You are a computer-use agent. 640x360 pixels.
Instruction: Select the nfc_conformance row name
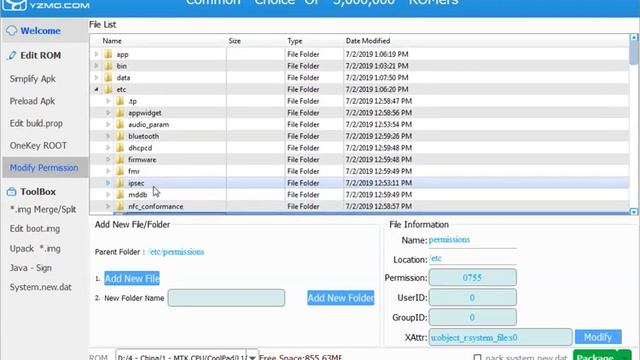[156, 207]
